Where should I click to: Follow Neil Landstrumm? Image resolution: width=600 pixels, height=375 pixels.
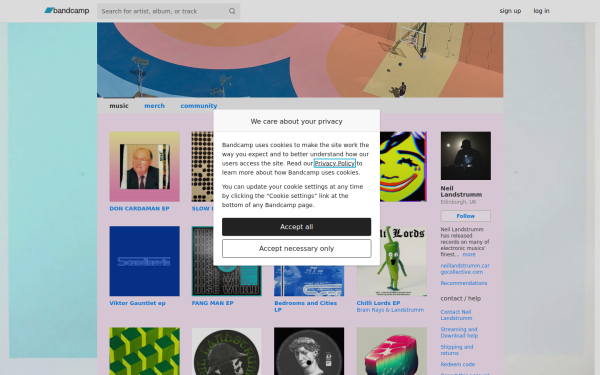tap(465, 216)
